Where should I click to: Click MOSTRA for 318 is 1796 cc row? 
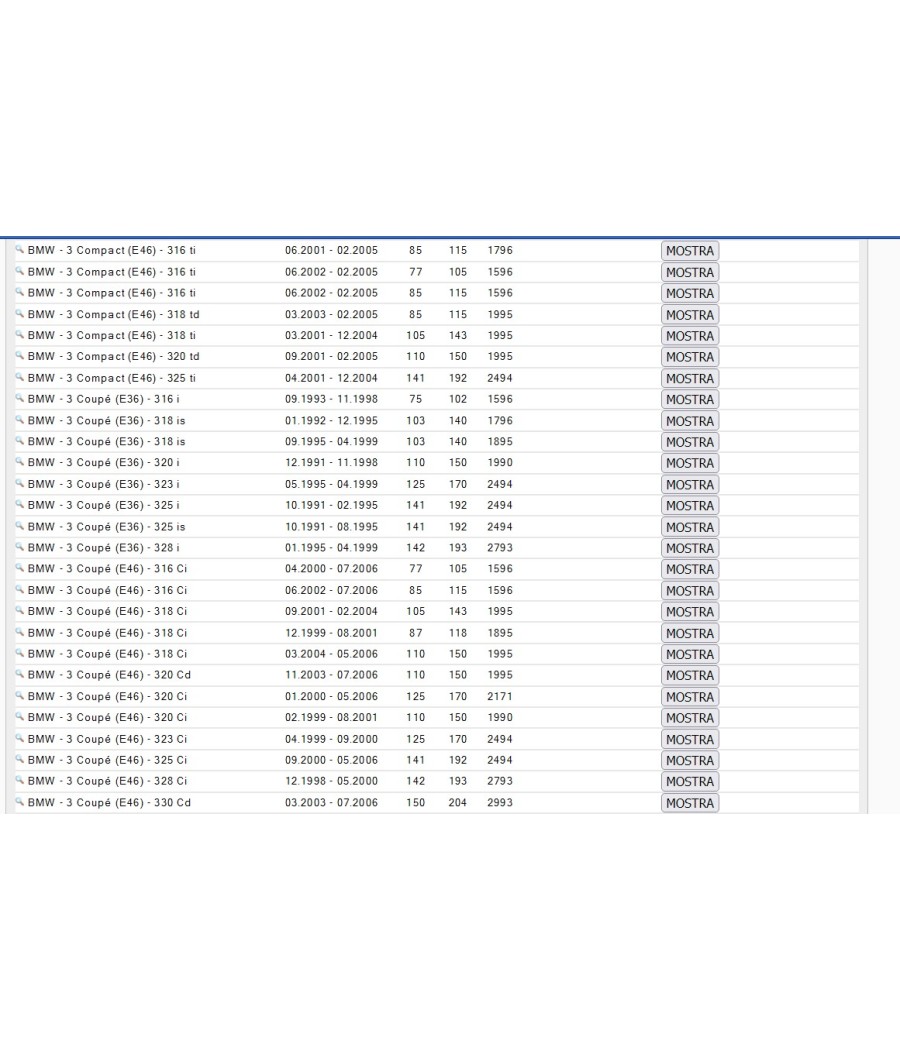[690, 421]
